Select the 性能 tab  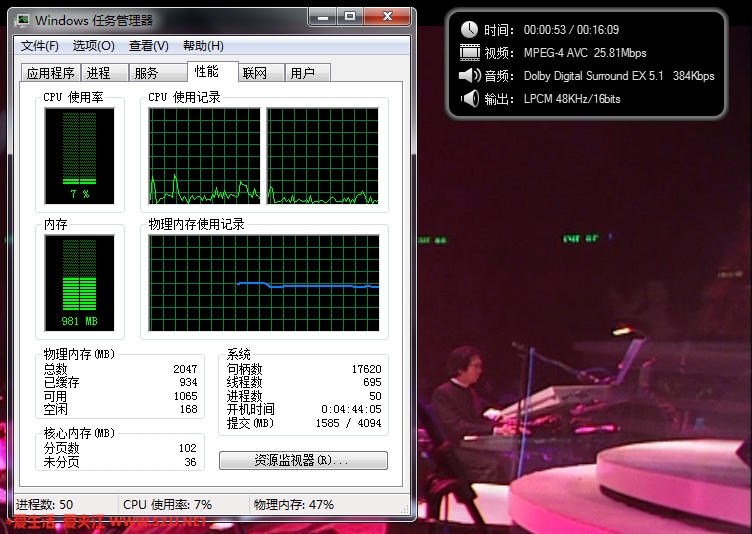(212, 71)
